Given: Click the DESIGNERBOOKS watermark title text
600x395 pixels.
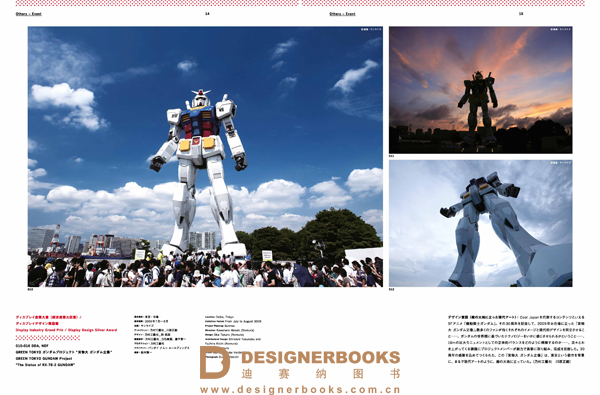Looking at the screenshot, I should pyautogui.click(x=321, y=357).
